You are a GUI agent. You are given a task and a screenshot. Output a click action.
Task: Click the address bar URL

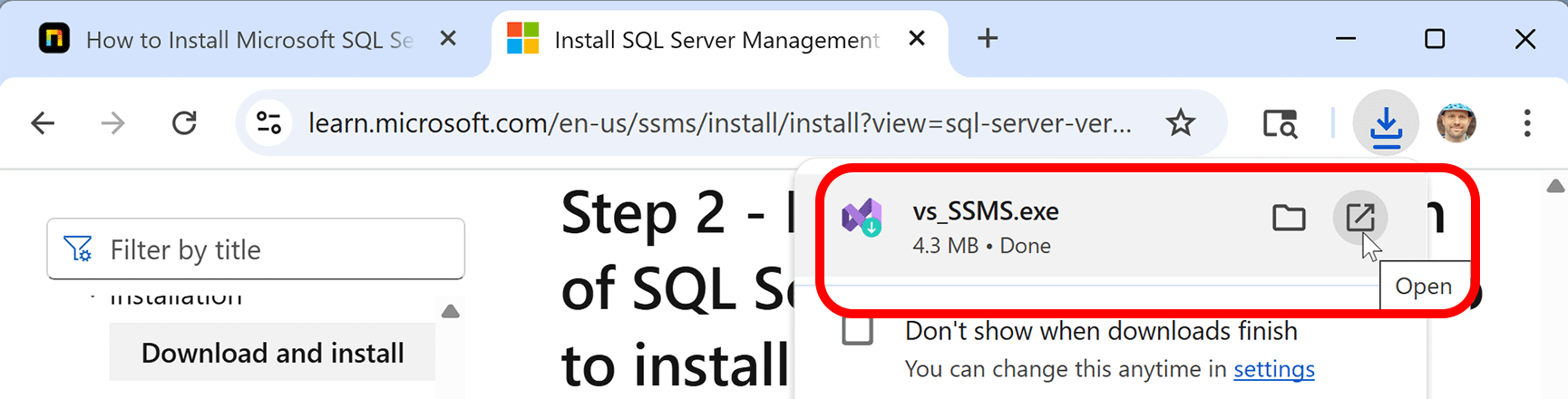720,122
